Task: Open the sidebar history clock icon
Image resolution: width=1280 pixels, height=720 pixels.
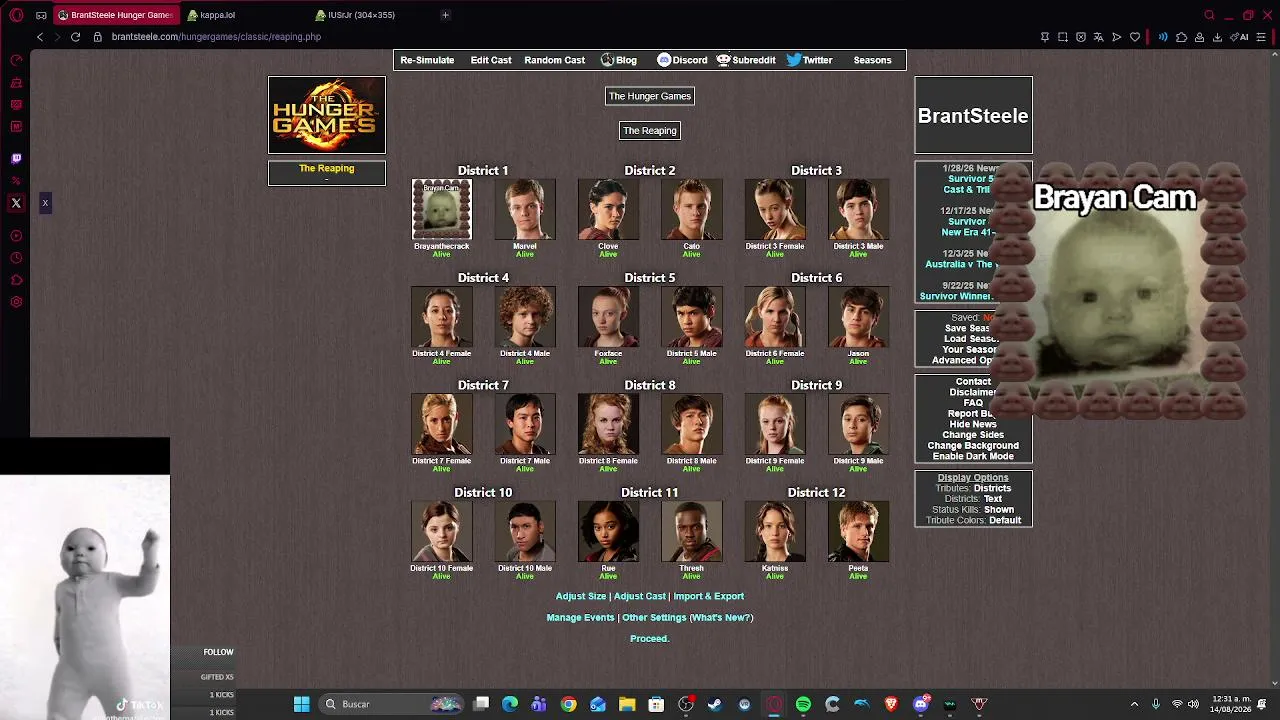Action: click(x=16, y=258)
